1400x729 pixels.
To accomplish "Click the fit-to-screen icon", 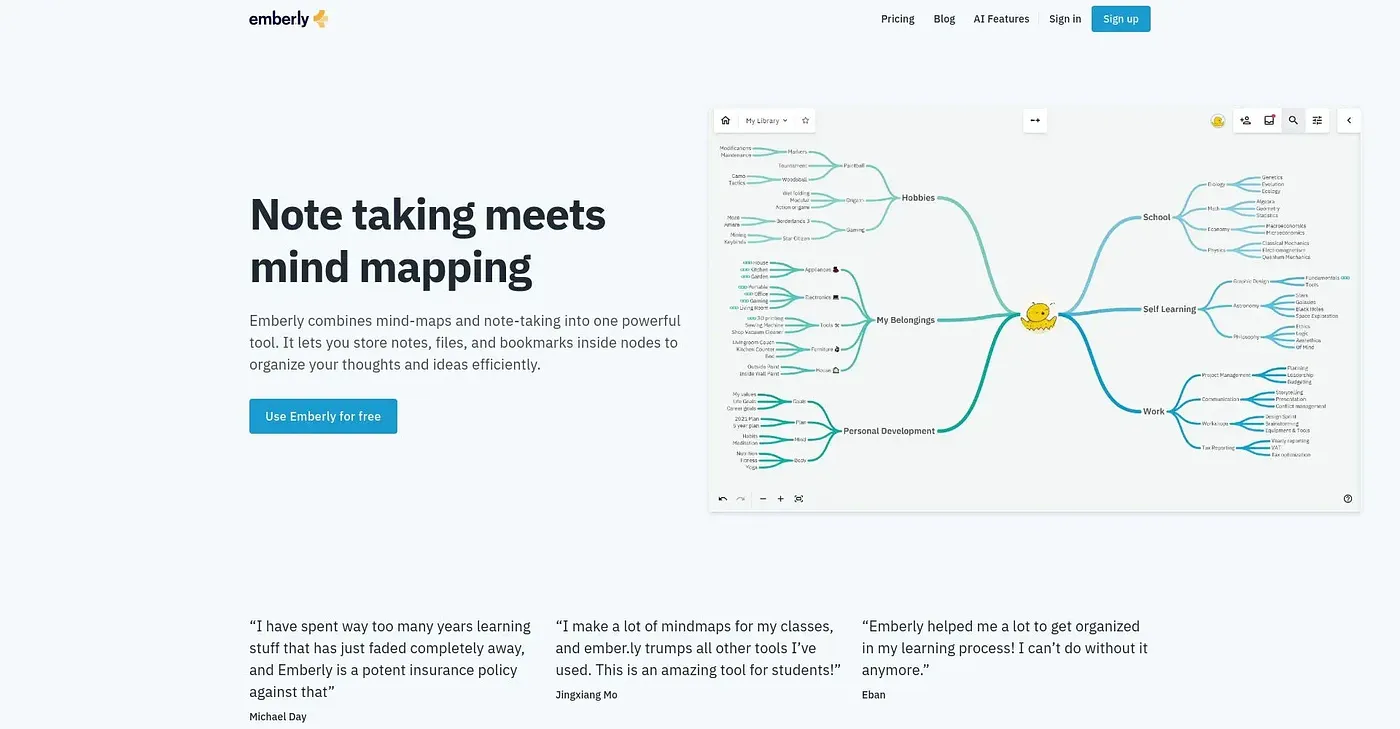I will [799, 498].
